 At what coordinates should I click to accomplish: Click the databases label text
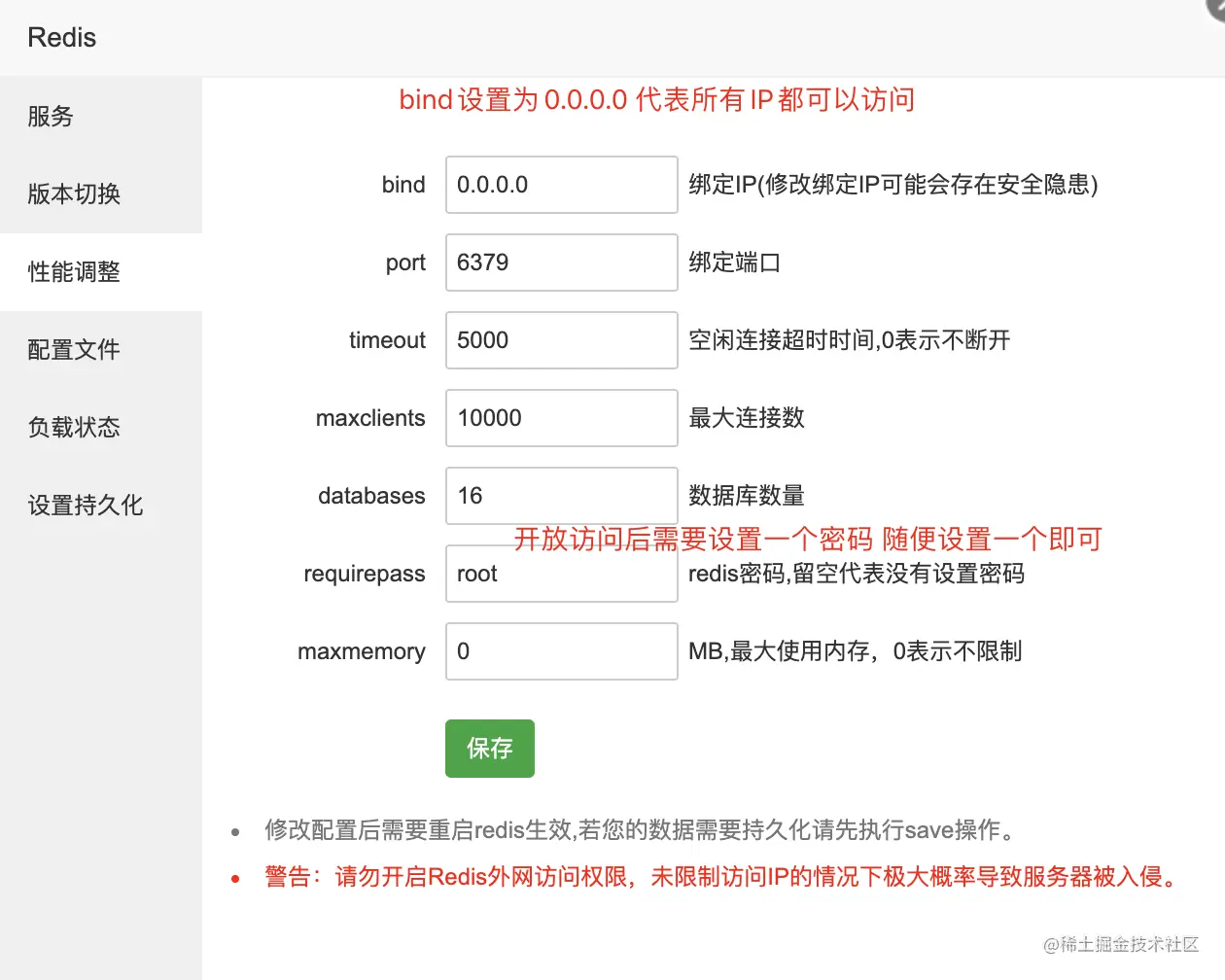pos(371,496)
